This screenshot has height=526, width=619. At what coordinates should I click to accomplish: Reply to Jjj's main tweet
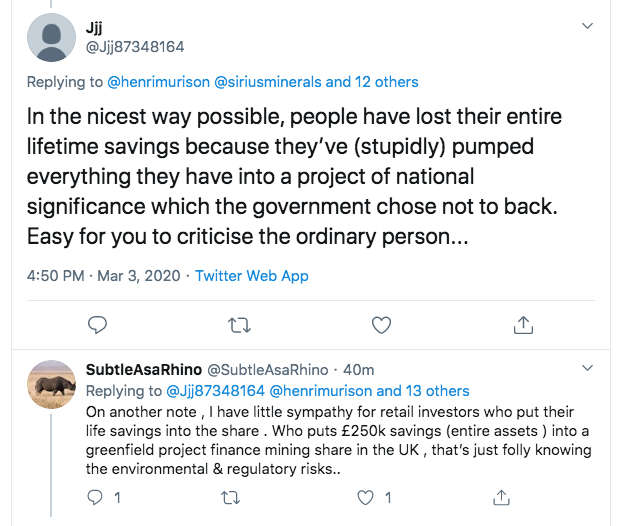(x=97, y=324)
